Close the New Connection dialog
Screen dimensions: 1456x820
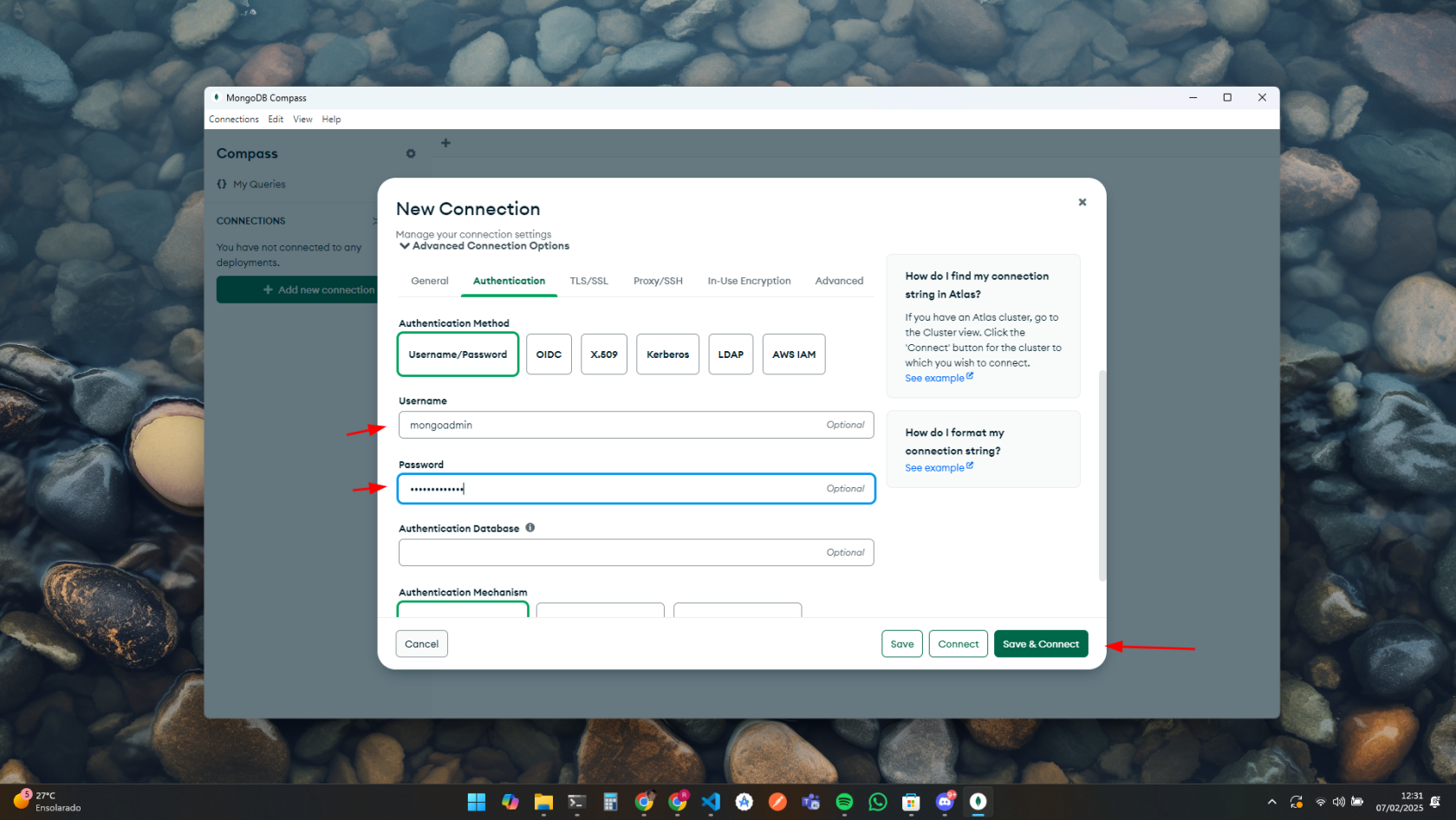(x=1082, y=202)
